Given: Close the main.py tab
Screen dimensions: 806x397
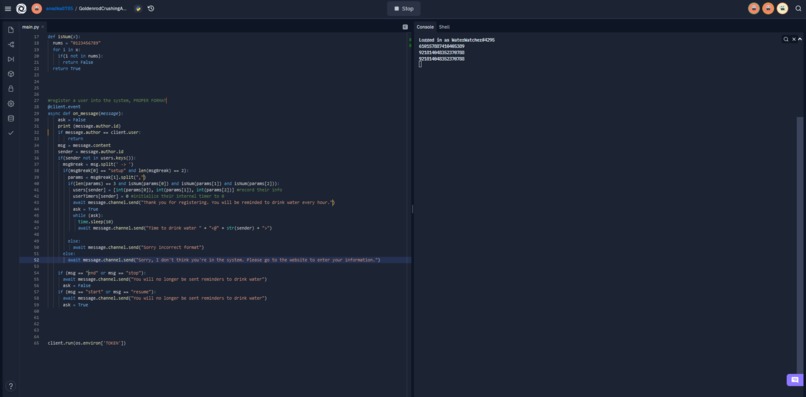Looking at the screenshot, I should (43, 27).
